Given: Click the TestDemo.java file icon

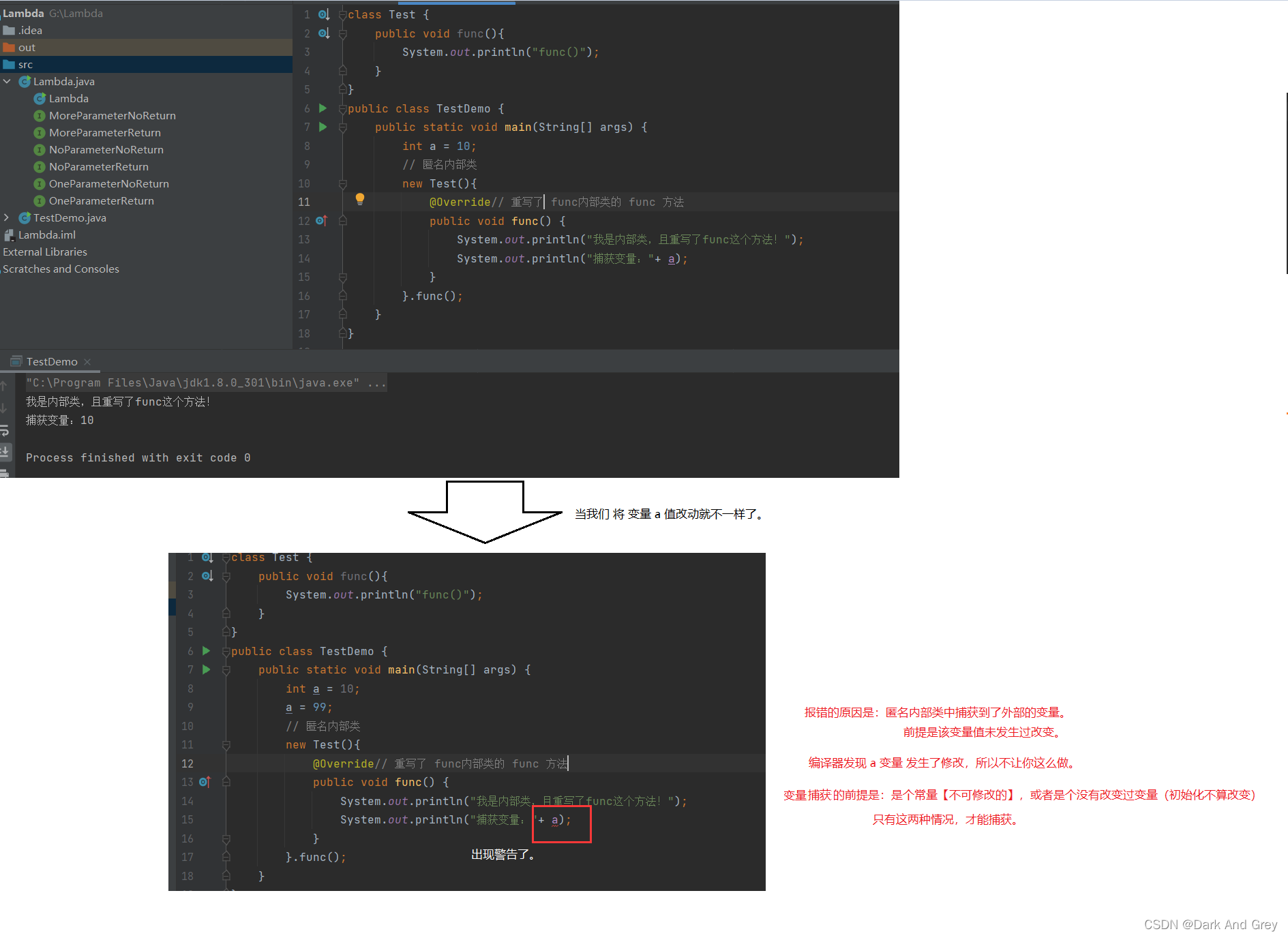Looking at the screenshot, I should [25, 217].
